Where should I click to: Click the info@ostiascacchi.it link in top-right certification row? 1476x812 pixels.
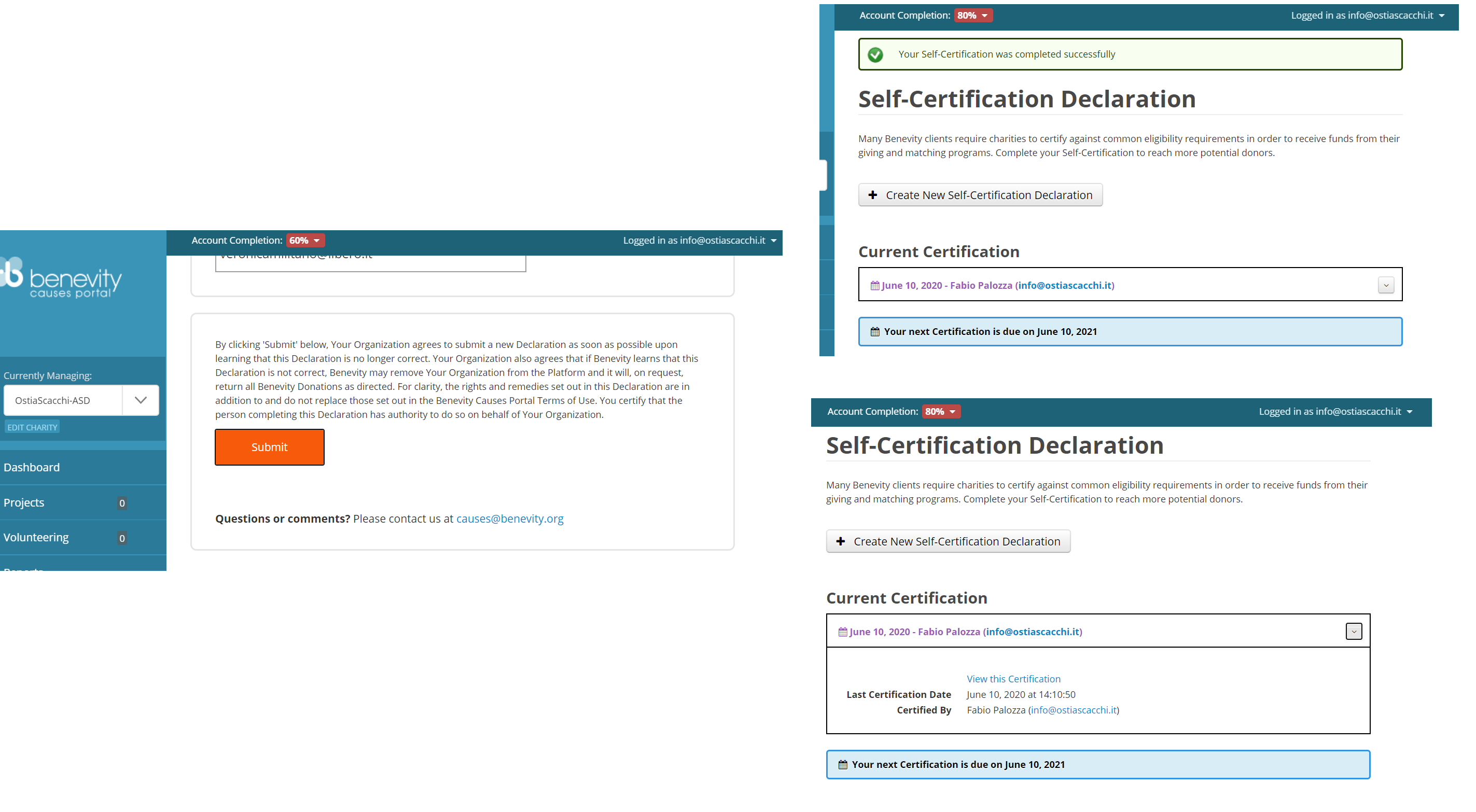pyautogui.click(x=1065, y=285)
